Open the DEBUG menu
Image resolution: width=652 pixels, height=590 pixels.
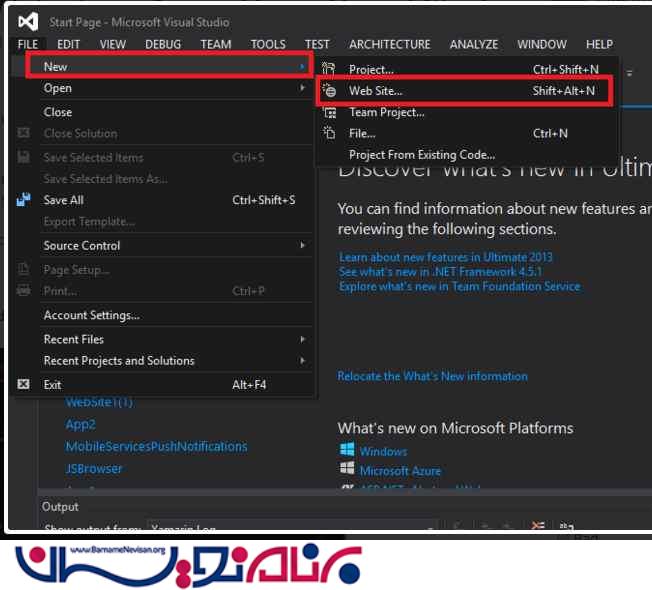[163, 44]
